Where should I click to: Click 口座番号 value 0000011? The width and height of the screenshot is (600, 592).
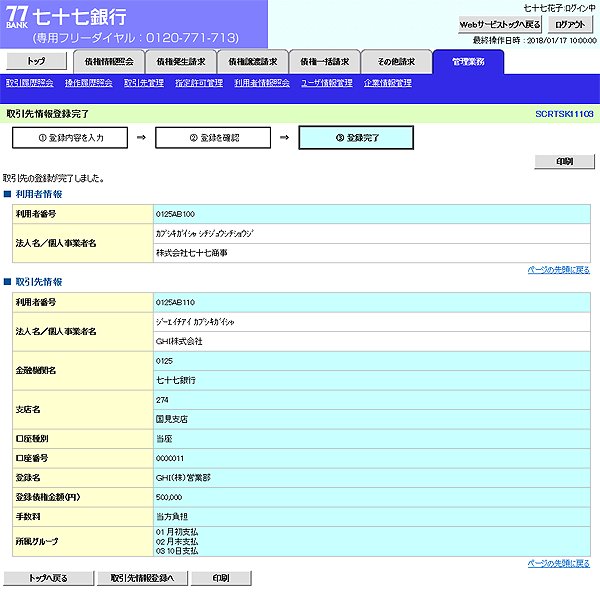tap(170, 458)
